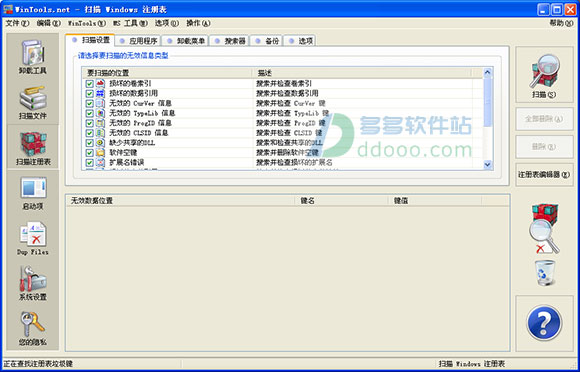Disable the 软件空键 checkbox
The height and width of the screenshot is (372, 580).
(x=89, y=153)
